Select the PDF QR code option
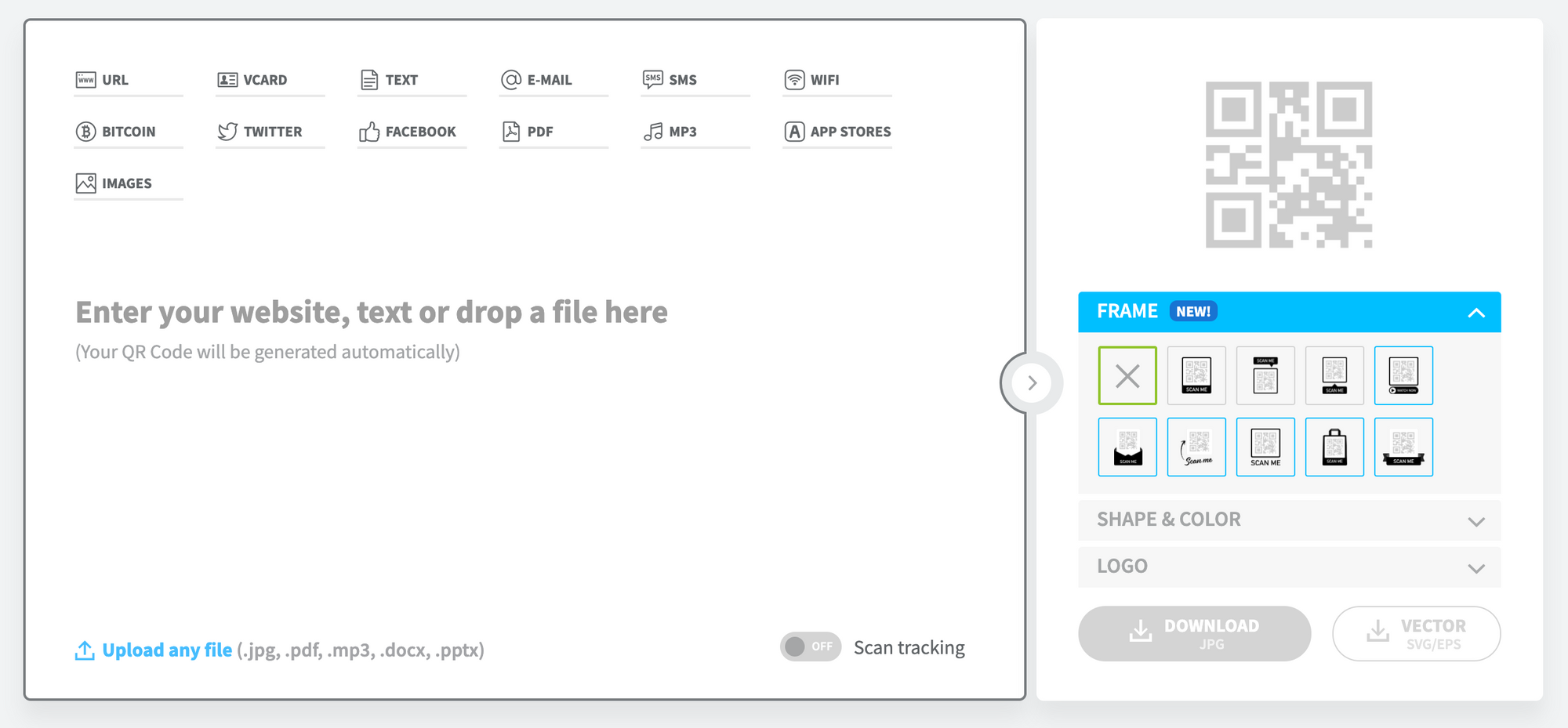The width and height of the screenshot is (1568, 728). coord(539,132)
